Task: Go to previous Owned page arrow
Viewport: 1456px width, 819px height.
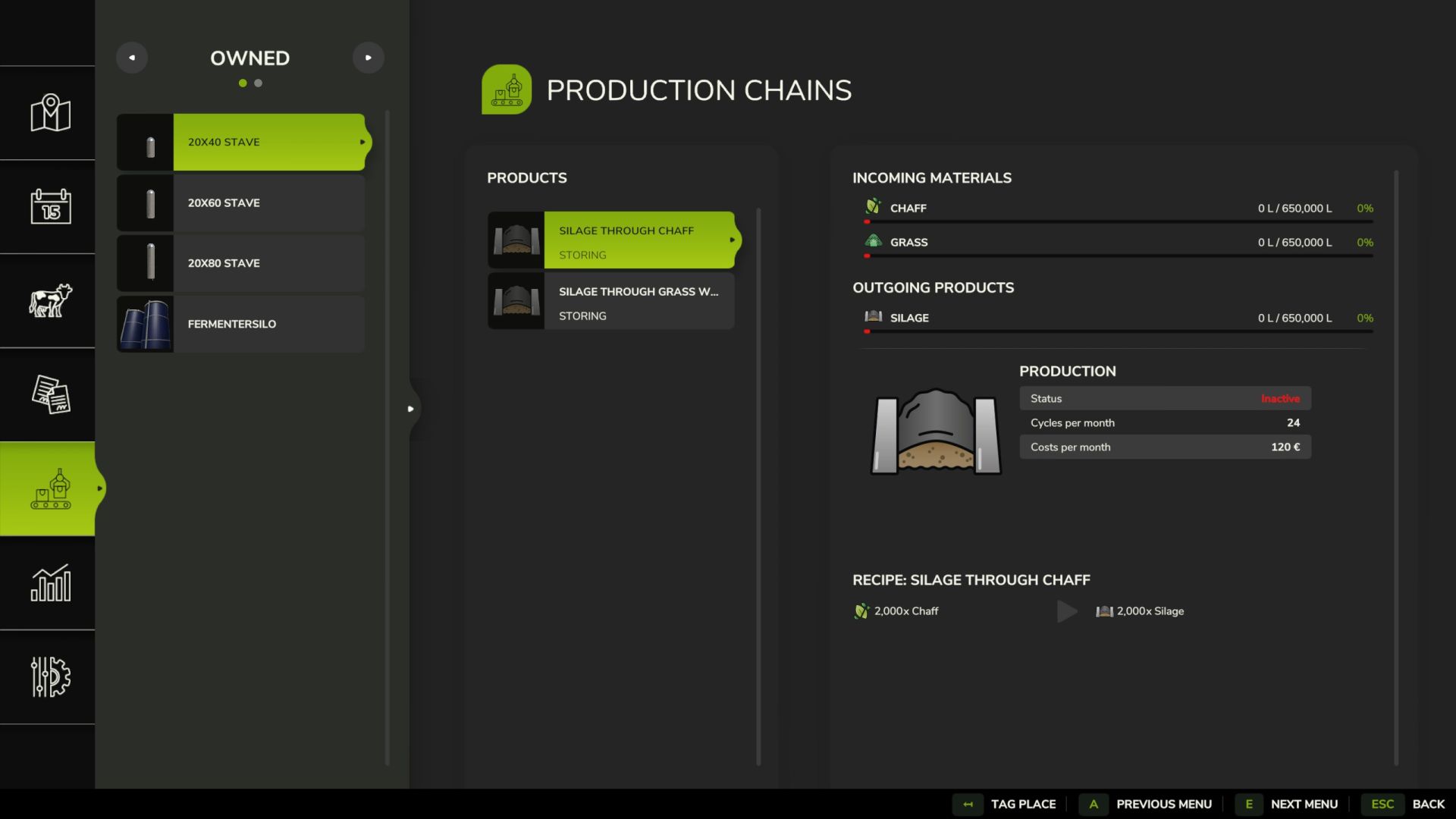Action: (132, 58)
